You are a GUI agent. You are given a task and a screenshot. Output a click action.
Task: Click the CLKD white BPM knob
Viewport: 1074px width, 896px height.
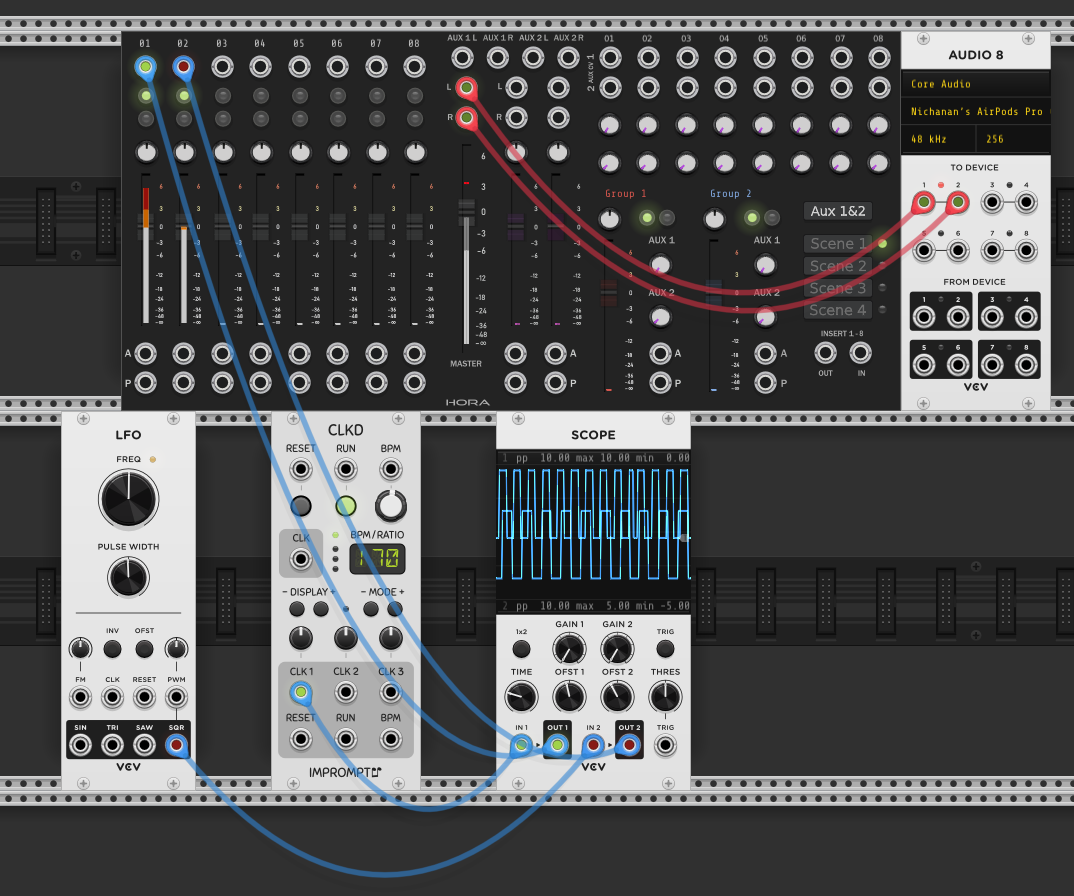click(x=390, y=506)
